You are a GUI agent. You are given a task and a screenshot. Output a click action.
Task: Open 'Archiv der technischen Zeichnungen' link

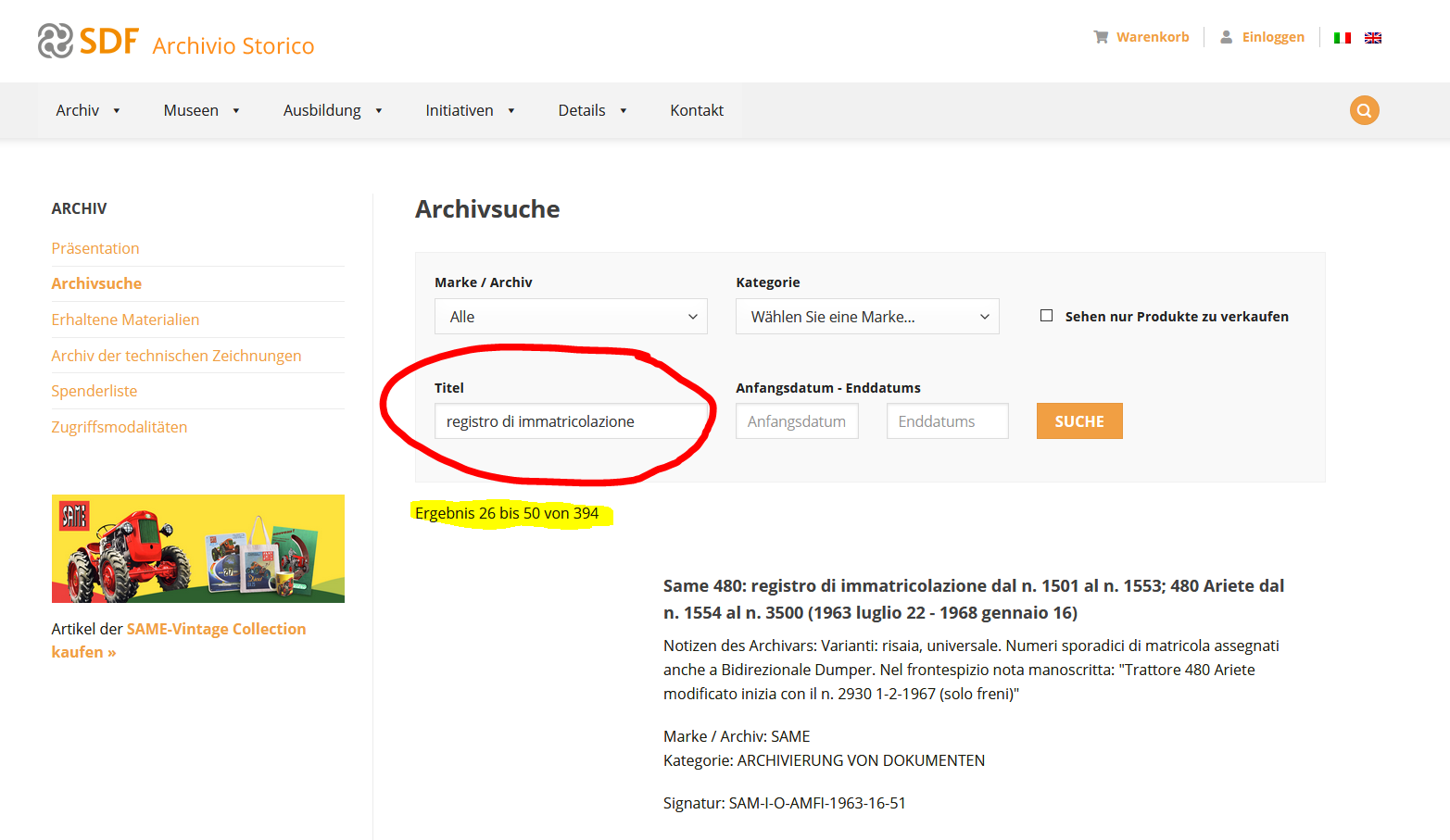[176, 356]
